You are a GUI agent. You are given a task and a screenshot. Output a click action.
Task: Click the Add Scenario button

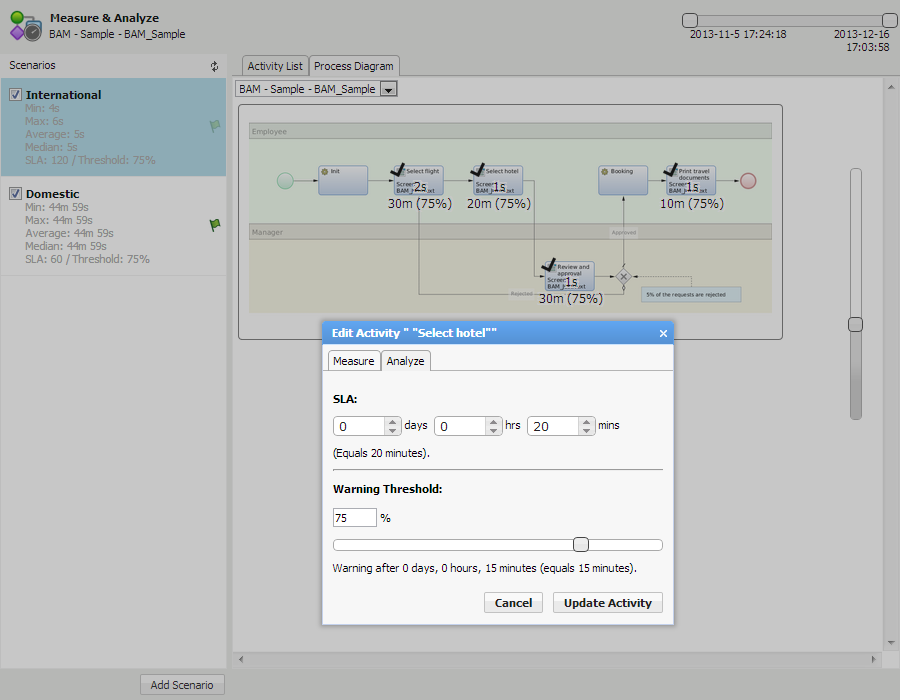pos(182,685)
